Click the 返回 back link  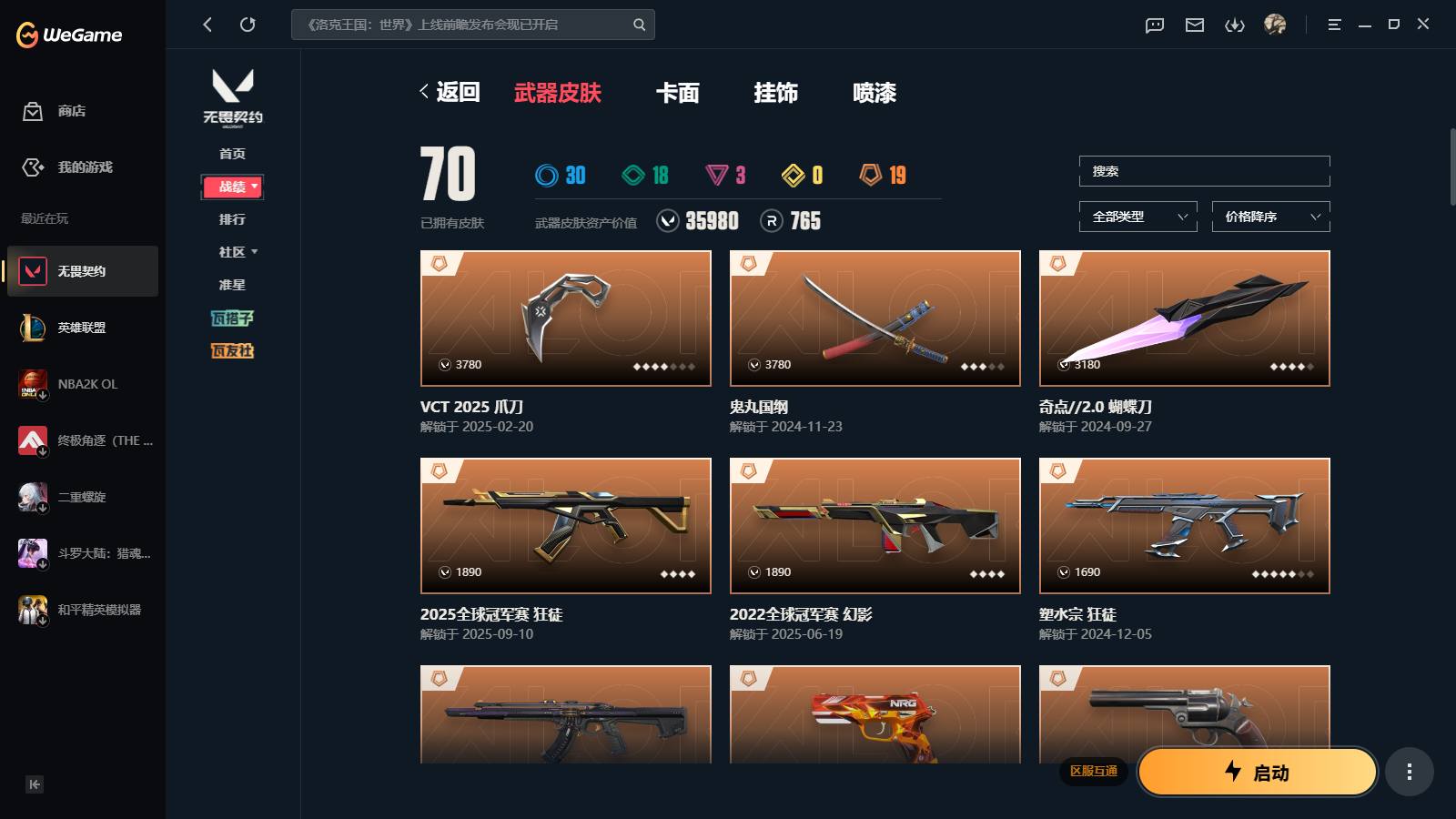point(450,92)
